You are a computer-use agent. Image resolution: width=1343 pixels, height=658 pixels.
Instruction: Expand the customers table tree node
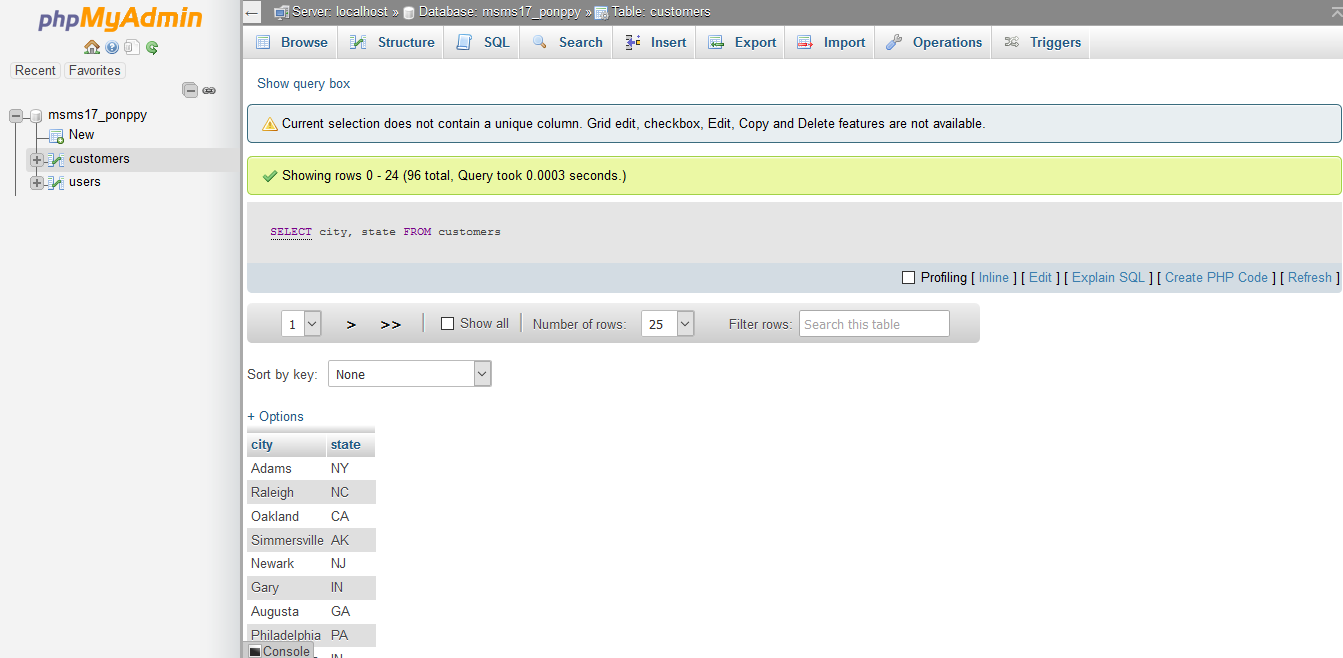(37, 160)
